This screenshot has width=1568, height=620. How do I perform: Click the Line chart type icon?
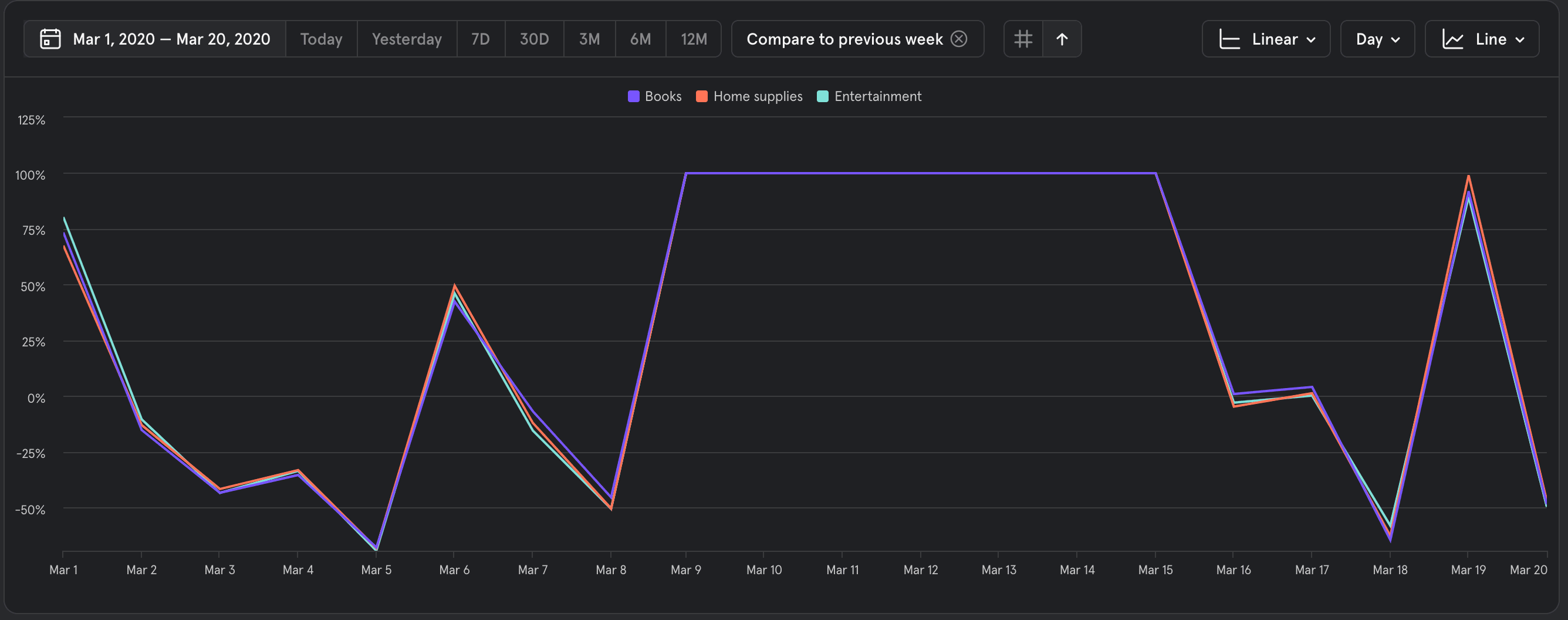[x=1453, y=39]
